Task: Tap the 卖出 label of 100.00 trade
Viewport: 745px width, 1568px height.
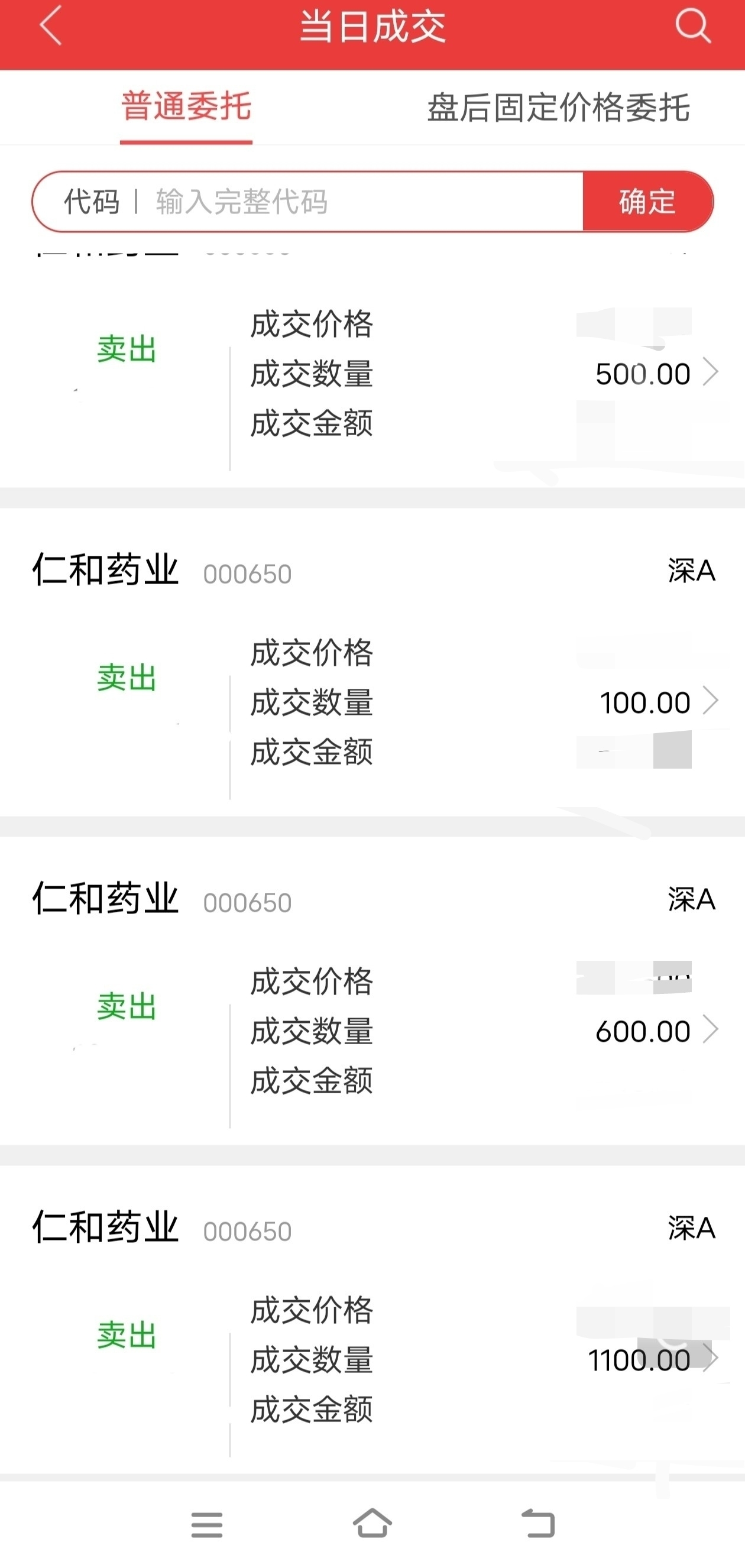Action: click(127, 678)
